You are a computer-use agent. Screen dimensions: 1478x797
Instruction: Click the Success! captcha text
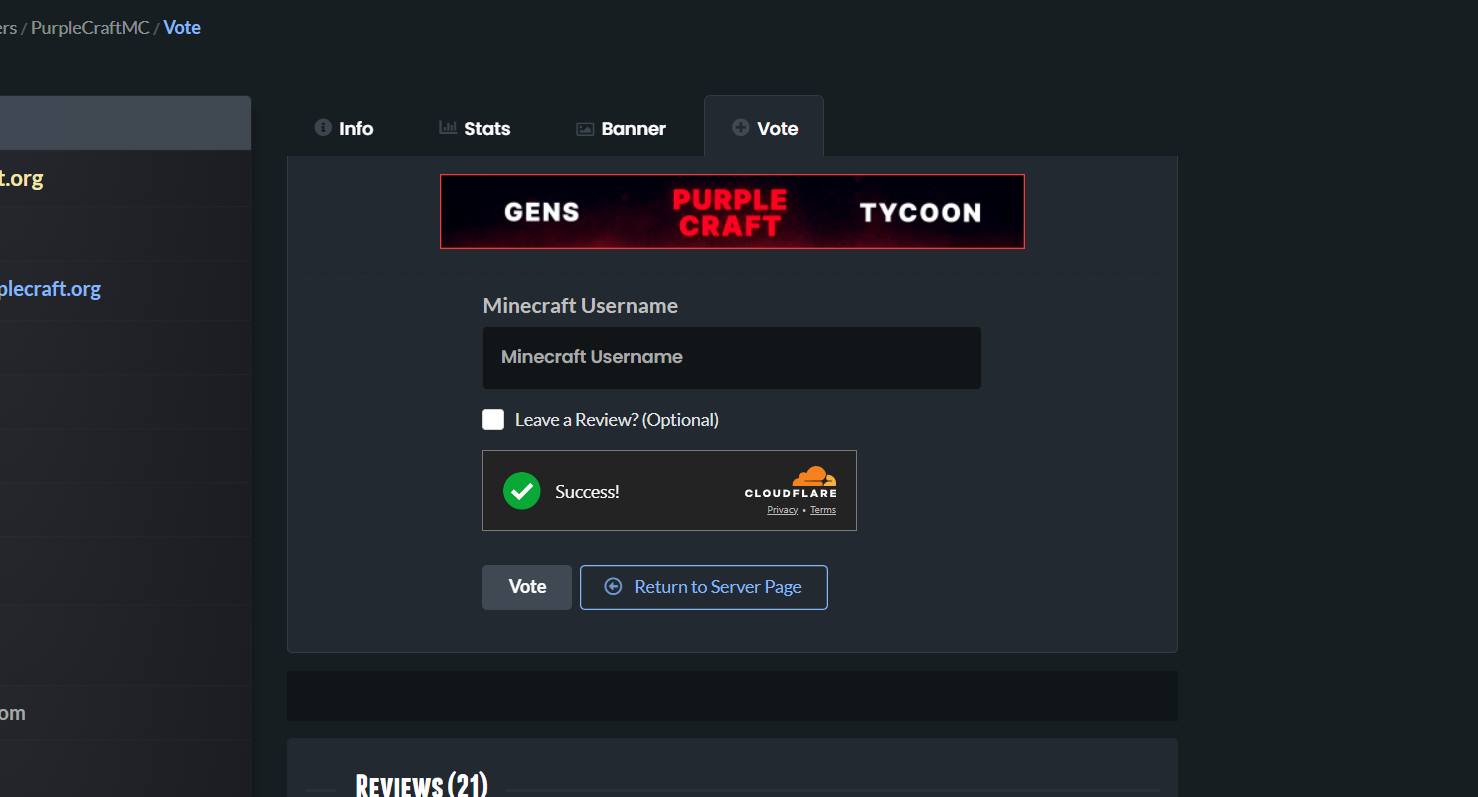click(x=587, y=491)
